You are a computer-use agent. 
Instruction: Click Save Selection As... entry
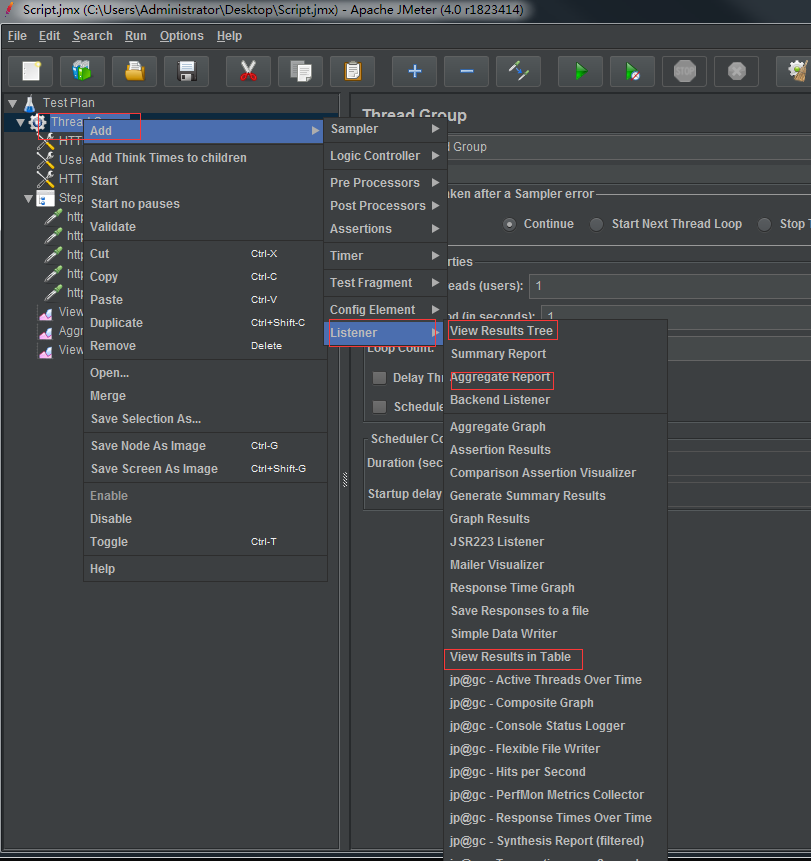click(205, 419)
